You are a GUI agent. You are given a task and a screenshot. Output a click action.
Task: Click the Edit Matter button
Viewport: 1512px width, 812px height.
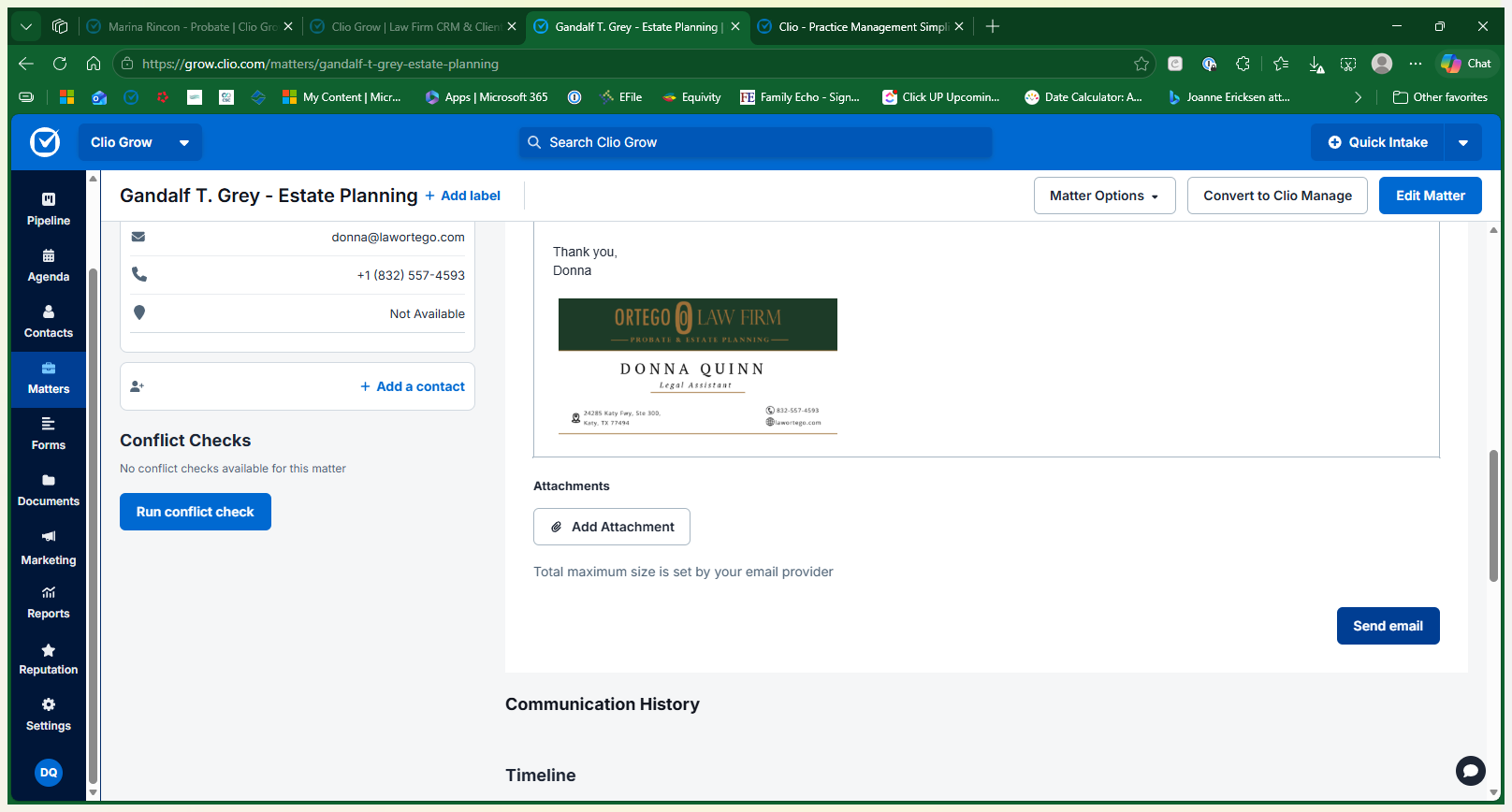(x=1430, y=196)
